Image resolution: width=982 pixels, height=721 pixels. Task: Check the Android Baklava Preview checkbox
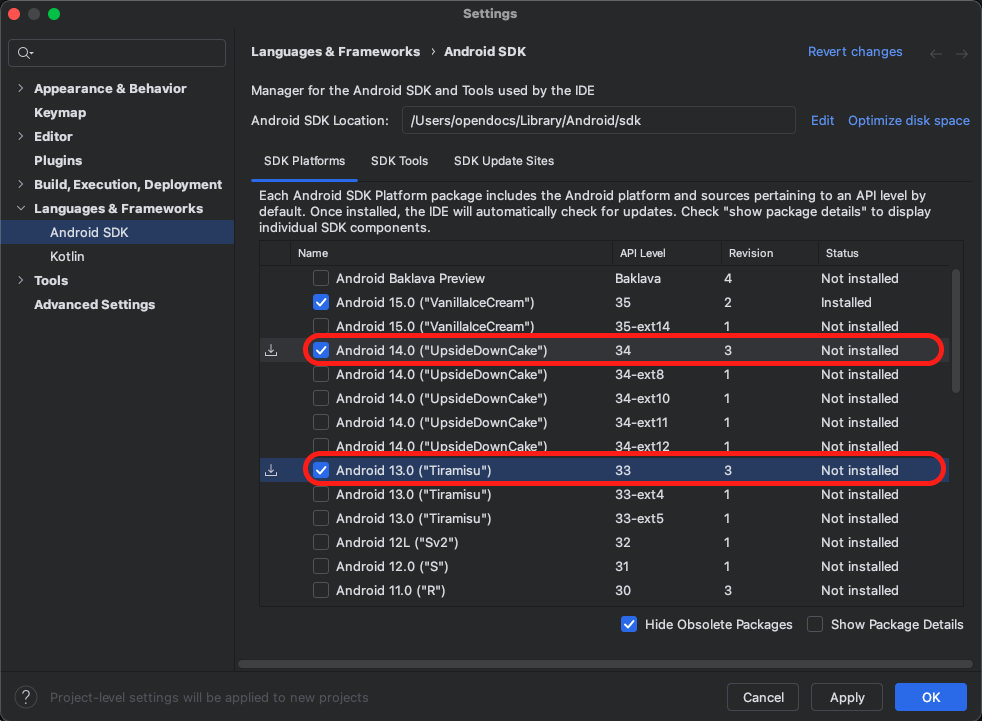(321, 278)
